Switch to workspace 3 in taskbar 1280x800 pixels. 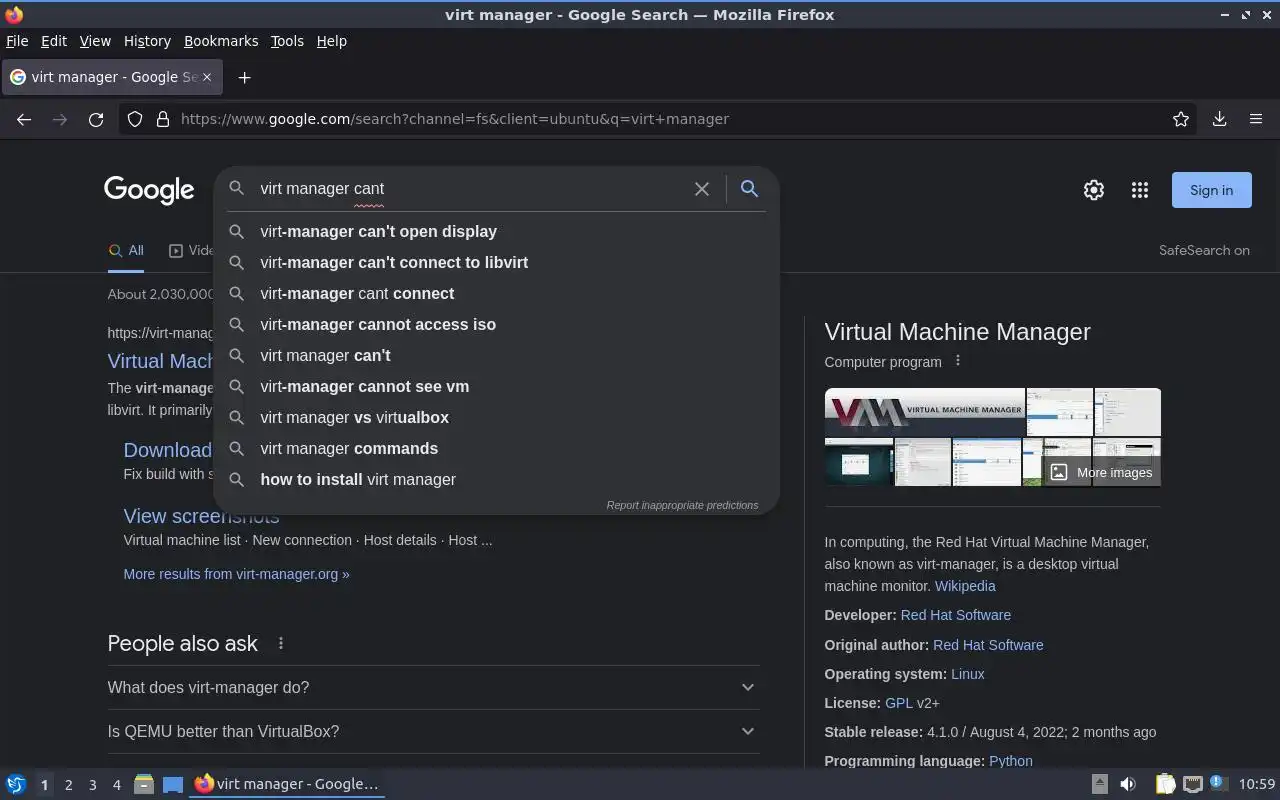click(x=92, y=785)
